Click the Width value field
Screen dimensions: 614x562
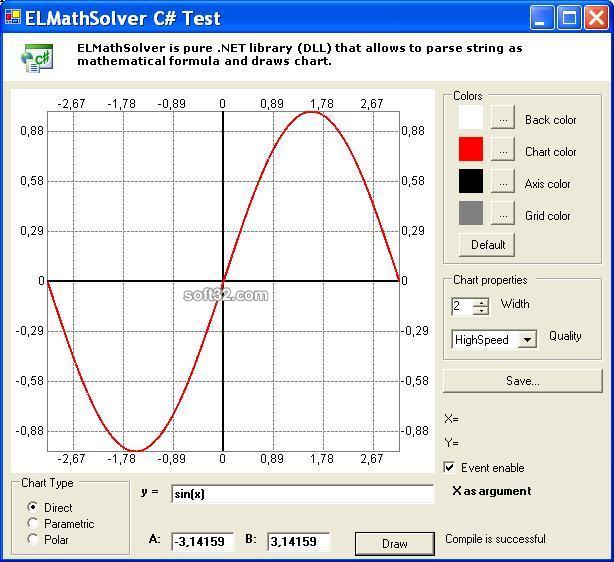[x=462, y=306]
